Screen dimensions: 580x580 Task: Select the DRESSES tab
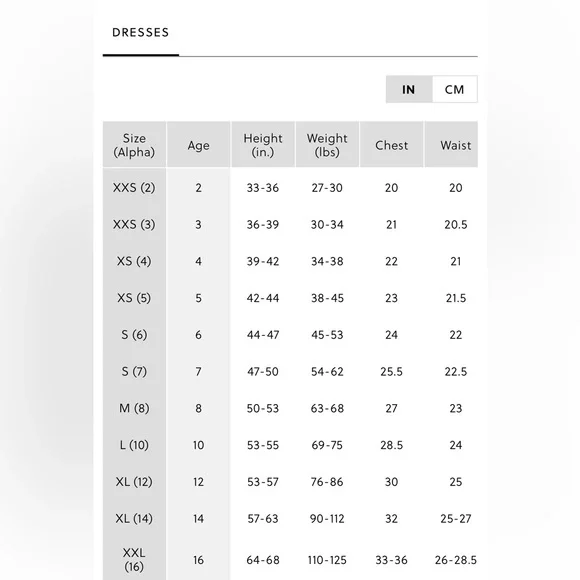[141, 33]
